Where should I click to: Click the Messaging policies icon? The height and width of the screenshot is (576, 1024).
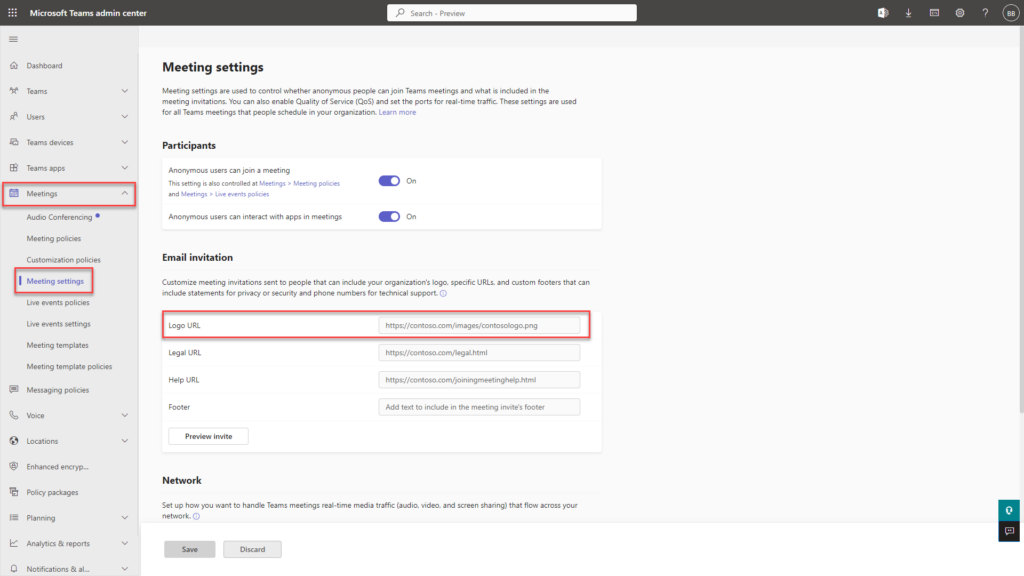(x=14, y=389)
